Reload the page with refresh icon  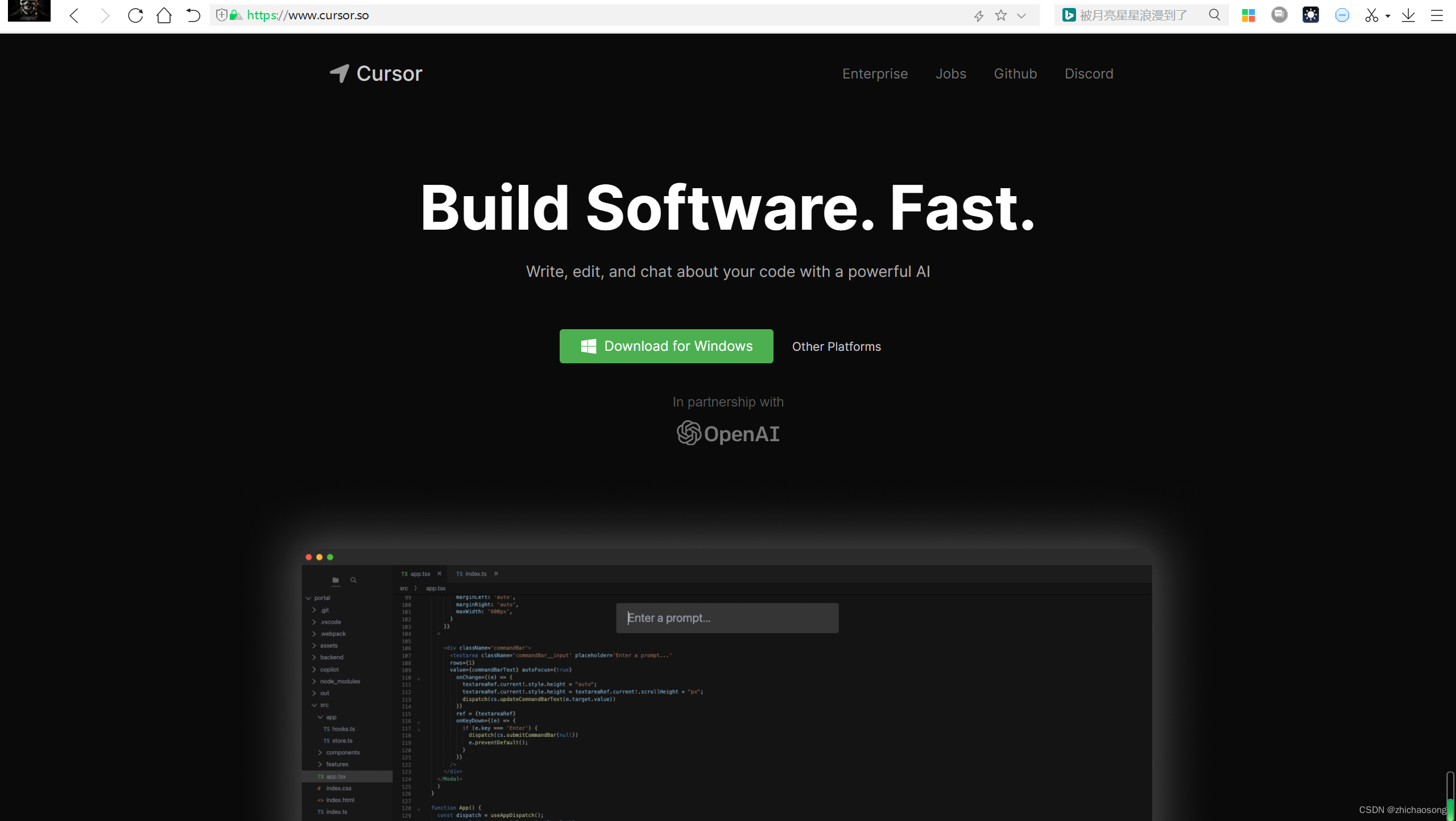click(135, 15)
